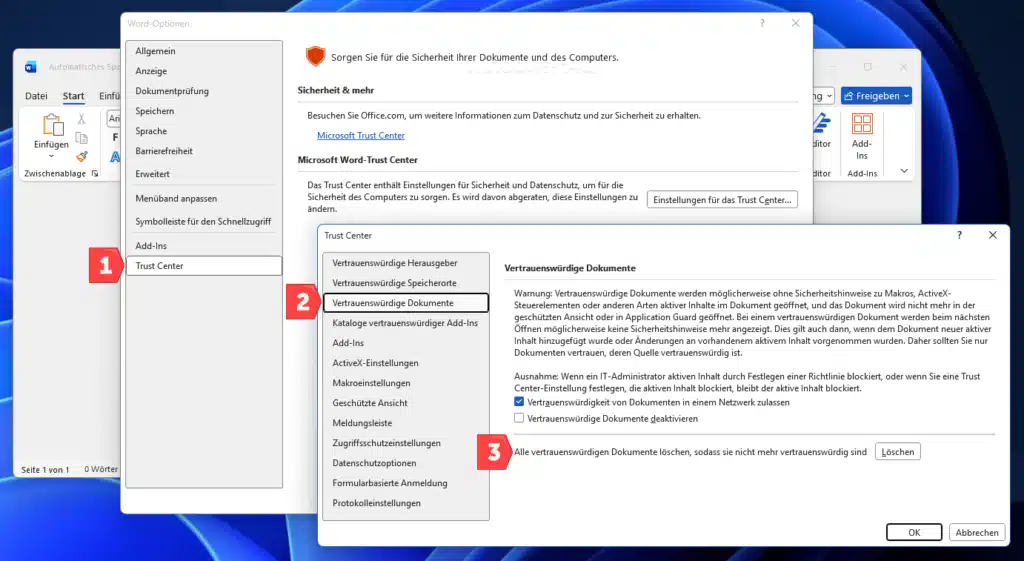This screenshot has height=561, width=1024.
Task: Open Dokumentprüfung options category
Action: pyautogui.click(x=204, y=91)
